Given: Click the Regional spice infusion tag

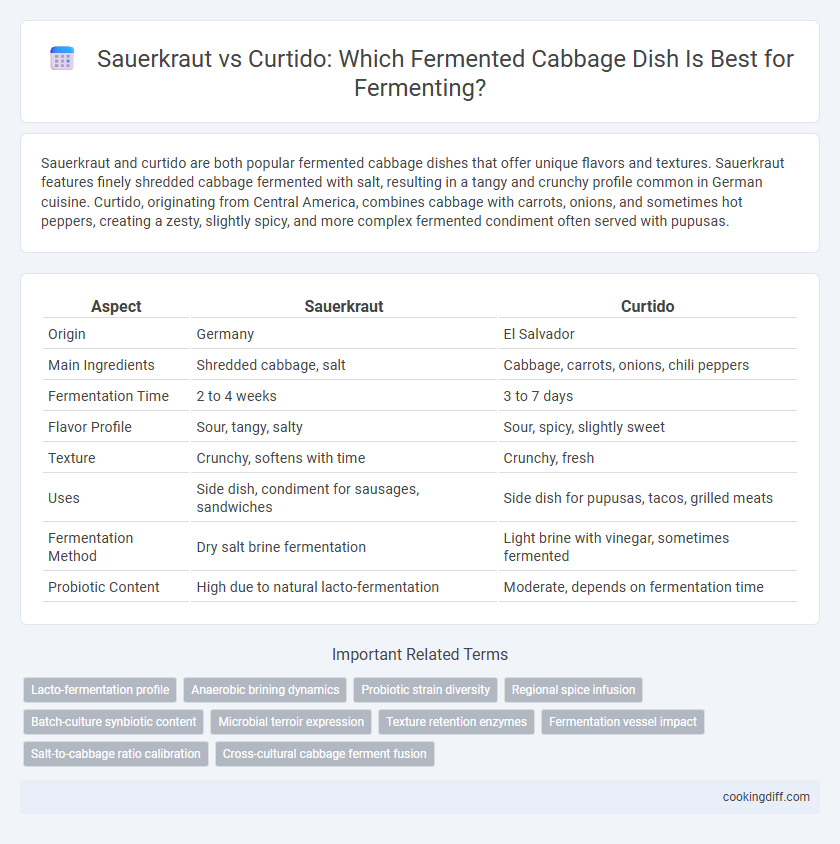Looking at the screenshot, I should [574, 690].
